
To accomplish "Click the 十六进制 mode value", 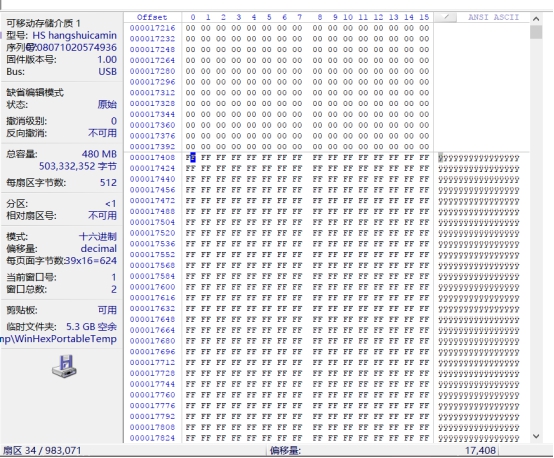I will tap(98, 237).
